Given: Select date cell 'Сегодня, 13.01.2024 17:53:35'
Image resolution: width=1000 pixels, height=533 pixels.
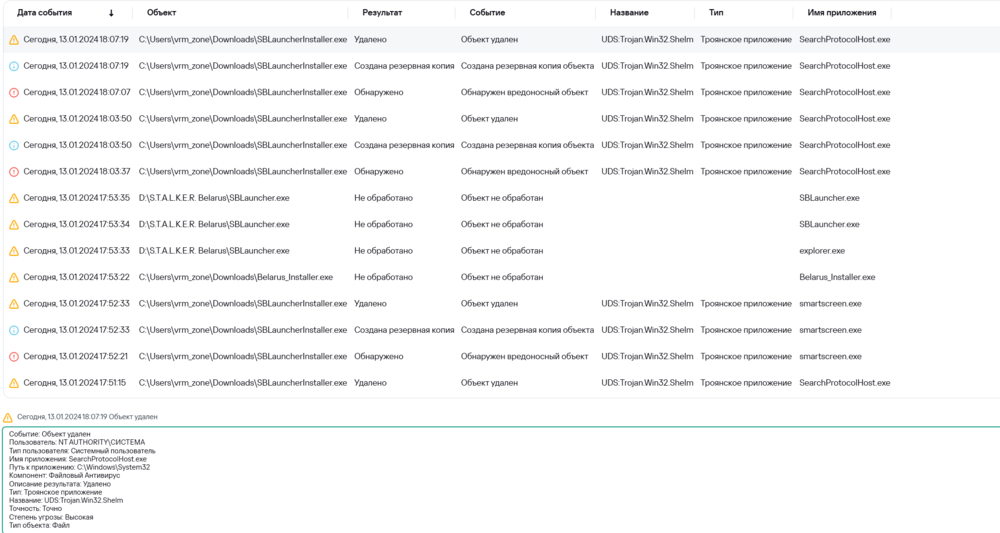Looking at the screenshot, I should [x=77, y=198].
